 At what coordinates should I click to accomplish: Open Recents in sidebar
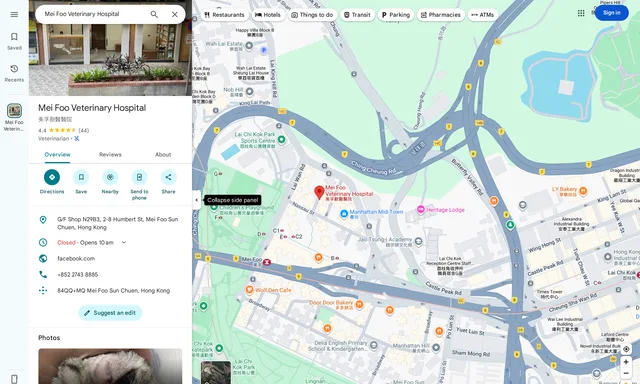coord(14,73)
